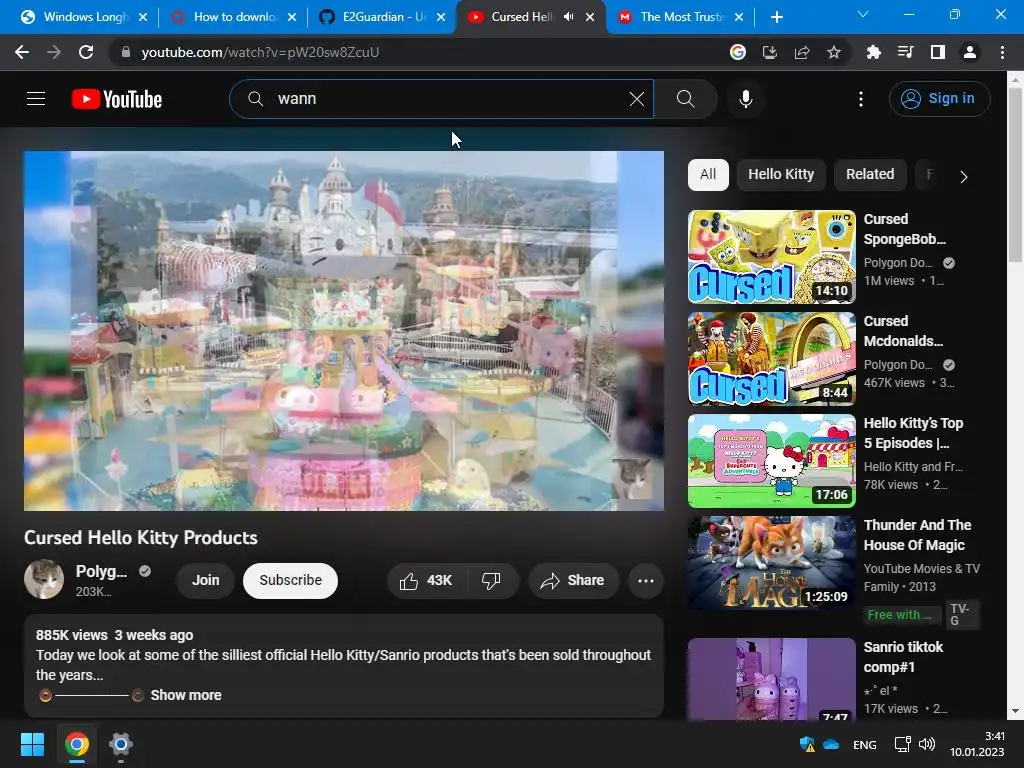This screenshot has height=768, width=1024.
Task: Open Windows Start menu
Action: click(x=32, y=744)
